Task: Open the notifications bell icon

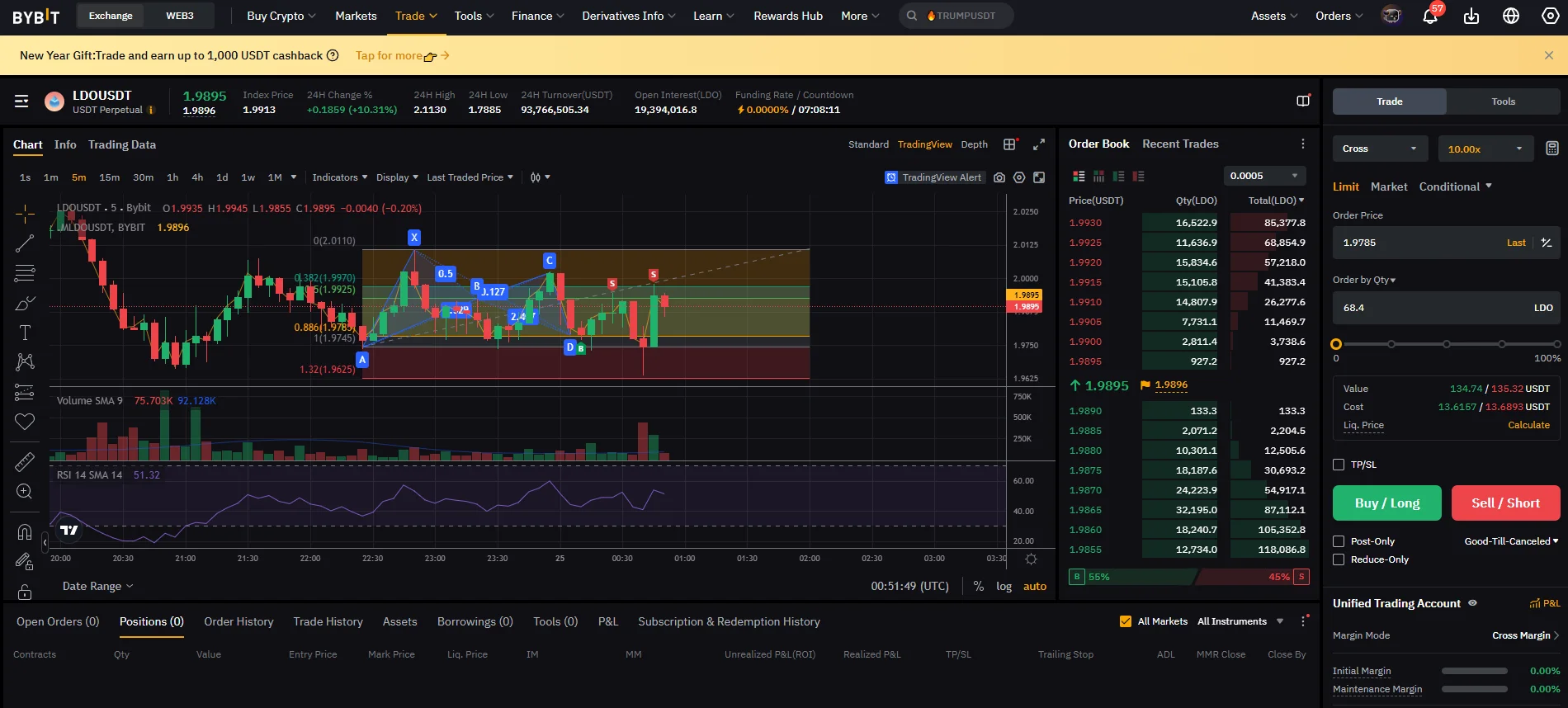Action: coord(1430,17)
